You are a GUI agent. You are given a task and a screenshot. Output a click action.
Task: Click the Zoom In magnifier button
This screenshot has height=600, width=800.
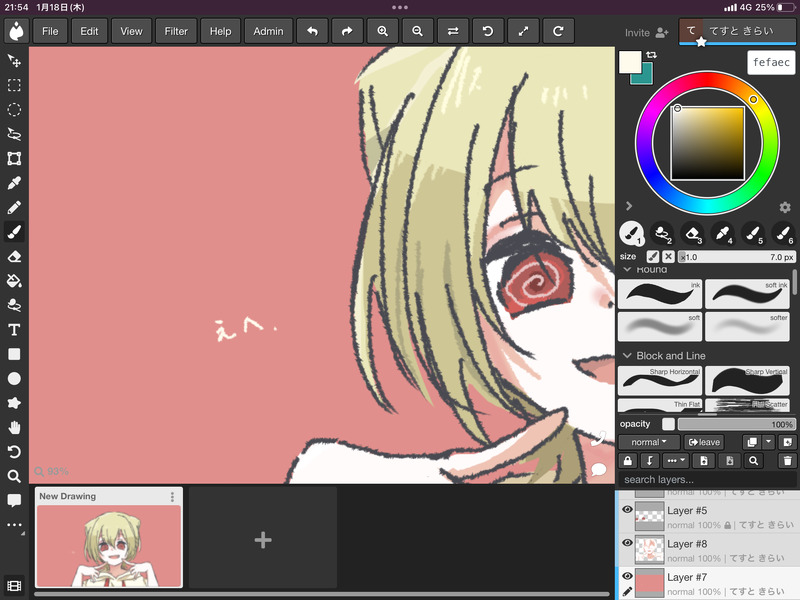click(382, 31)
